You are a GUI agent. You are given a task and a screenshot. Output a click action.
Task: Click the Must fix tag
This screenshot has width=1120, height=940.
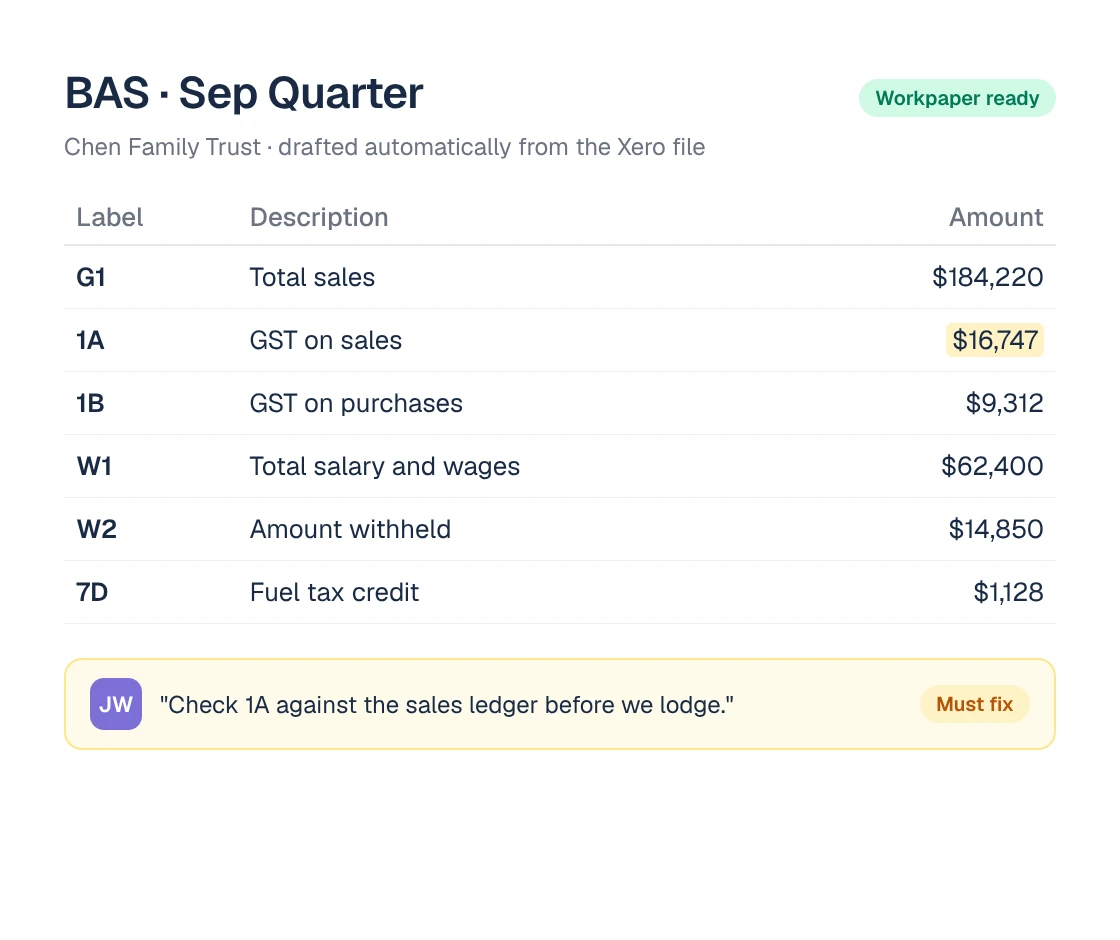(974, 704)
